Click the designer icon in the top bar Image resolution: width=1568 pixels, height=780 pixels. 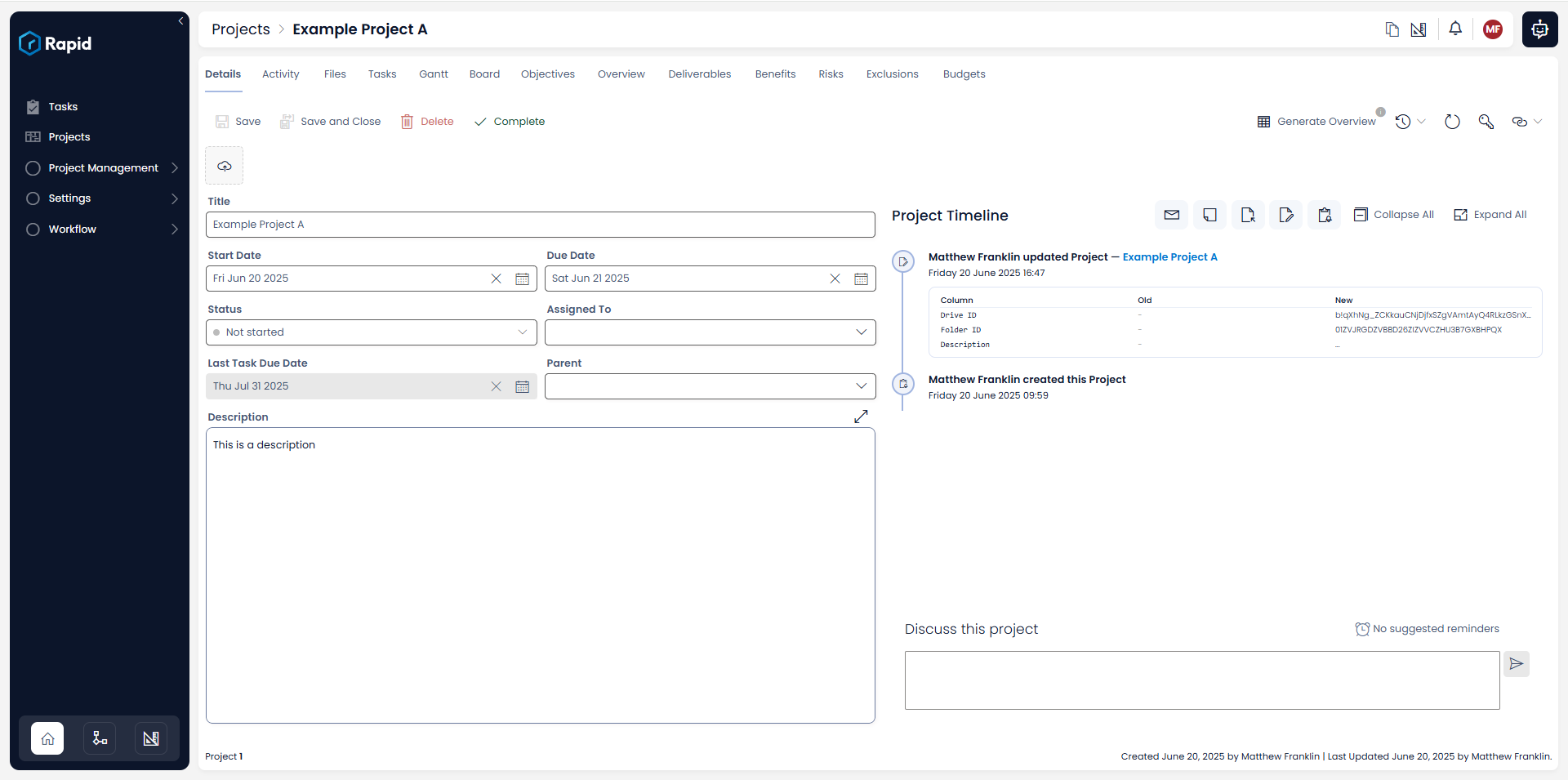1419,29
